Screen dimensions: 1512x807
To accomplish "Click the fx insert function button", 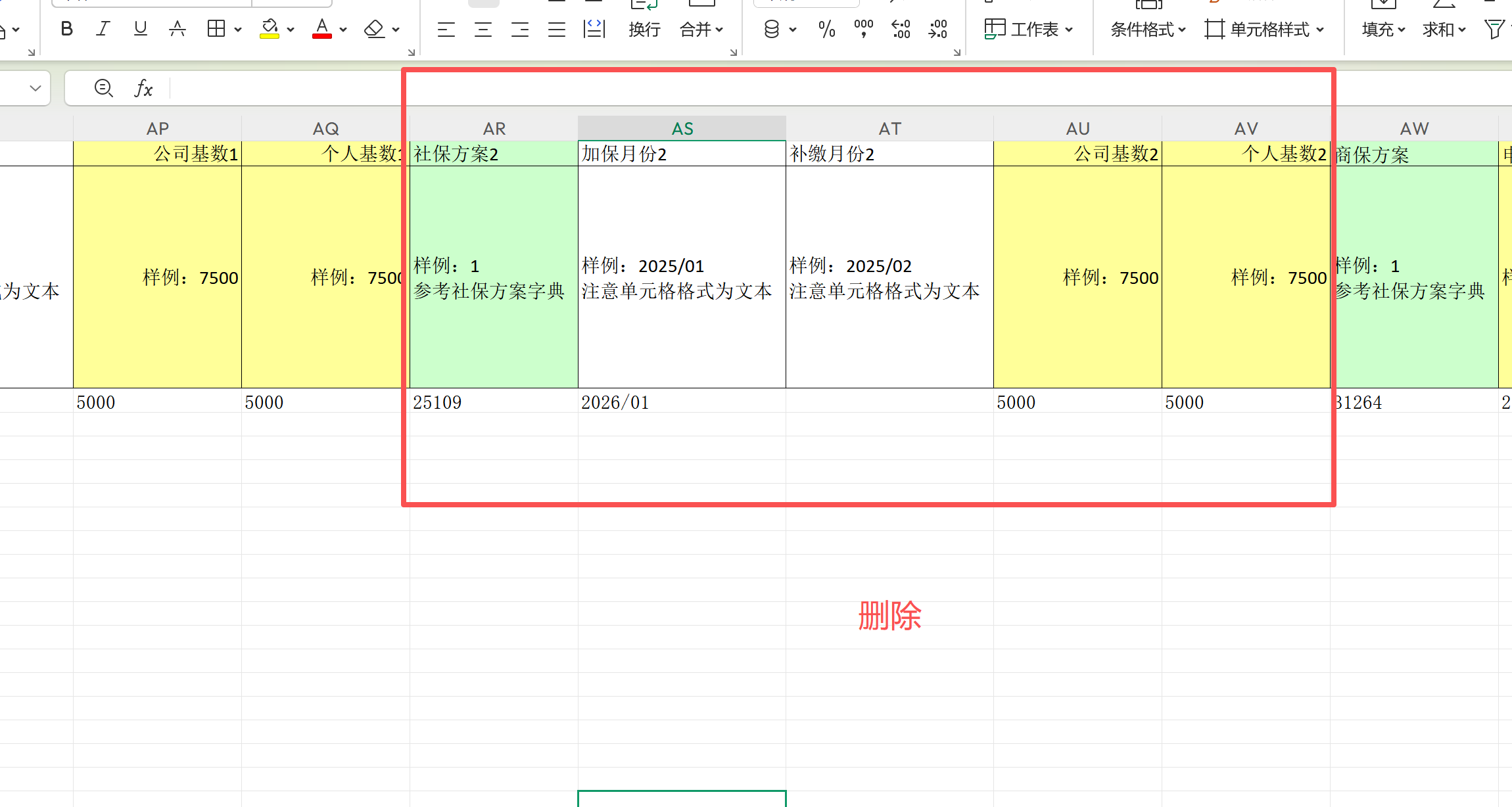I will coord(143,88).
